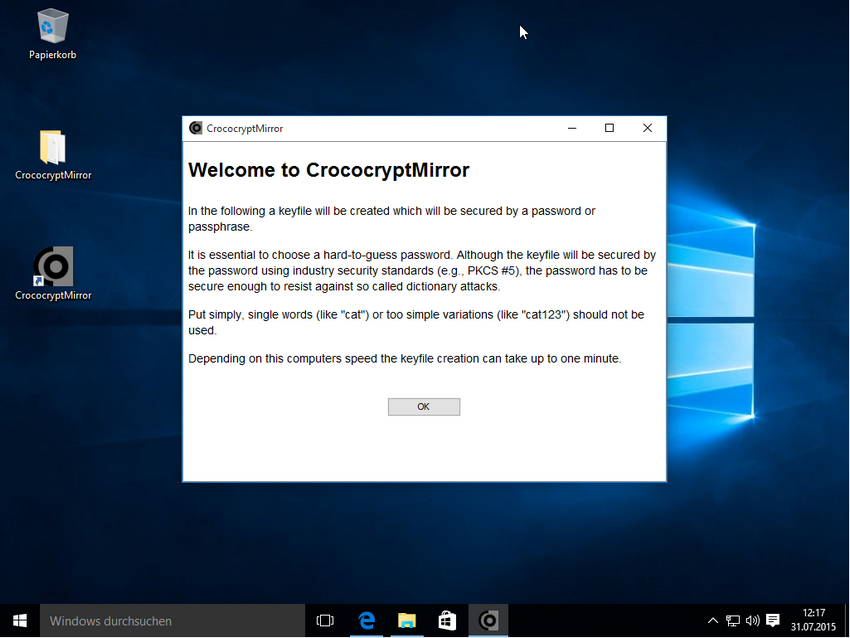The width and height of the screenshot is (850, 638).
Task: Open File Explorer from the taskbar
Action: (x=407, y=621)
